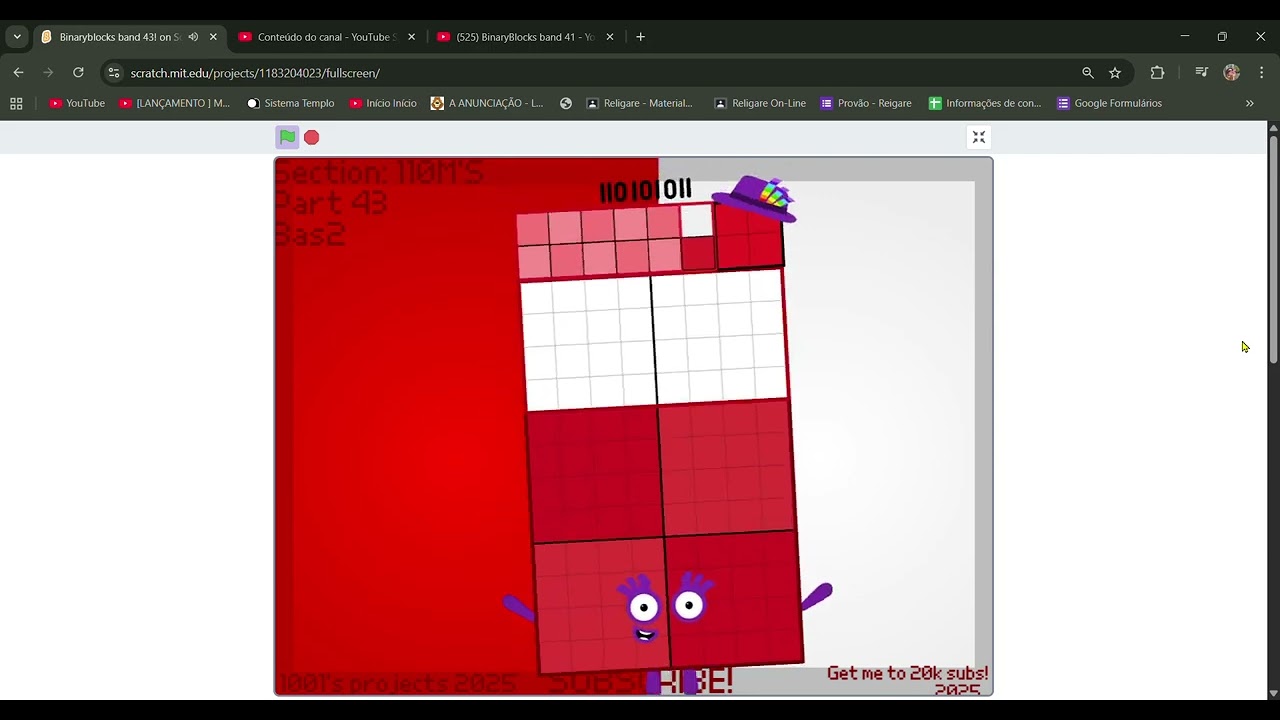The width and height of the screenshot is (1280, 720).
Task: Click the block character's purple hat
Action: click(755, 197)
